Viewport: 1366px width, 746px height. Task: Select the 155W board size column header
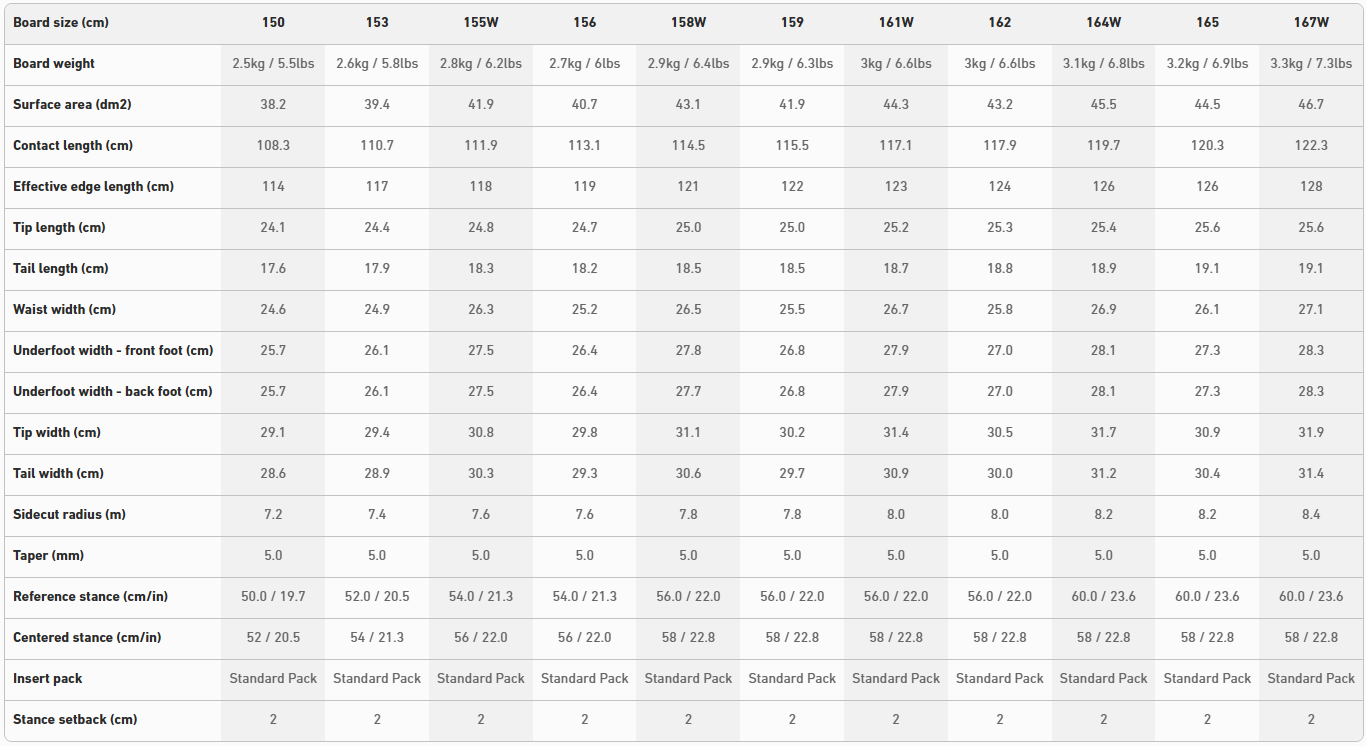click(x=481, y=22)
